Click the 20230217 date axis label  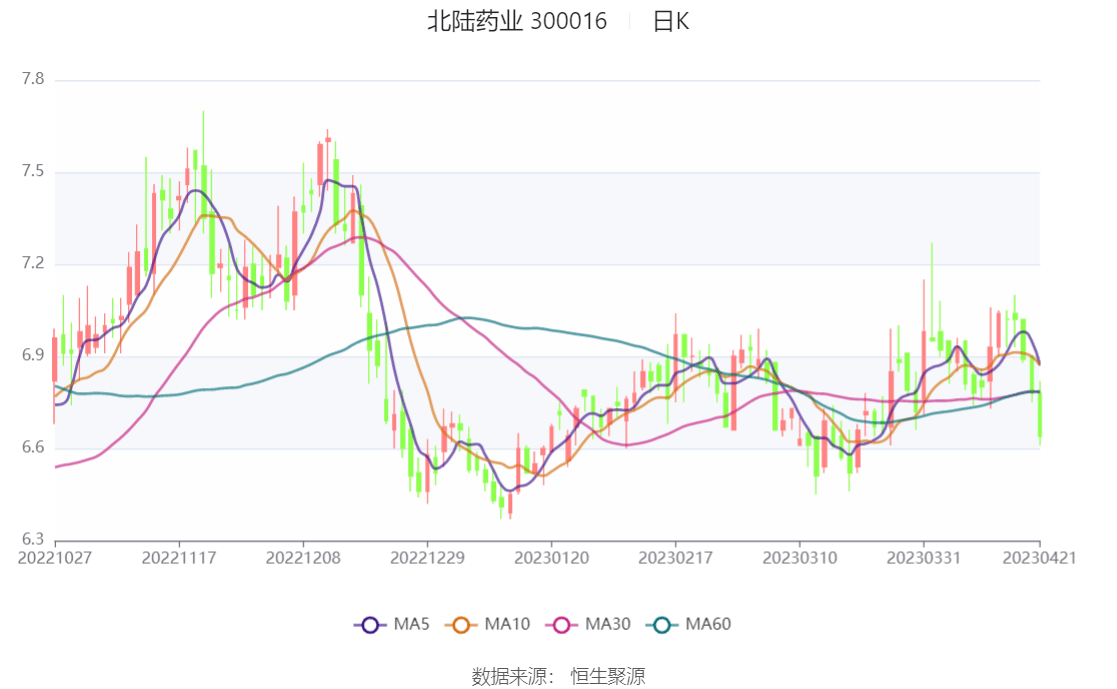(x=675, y=558)
